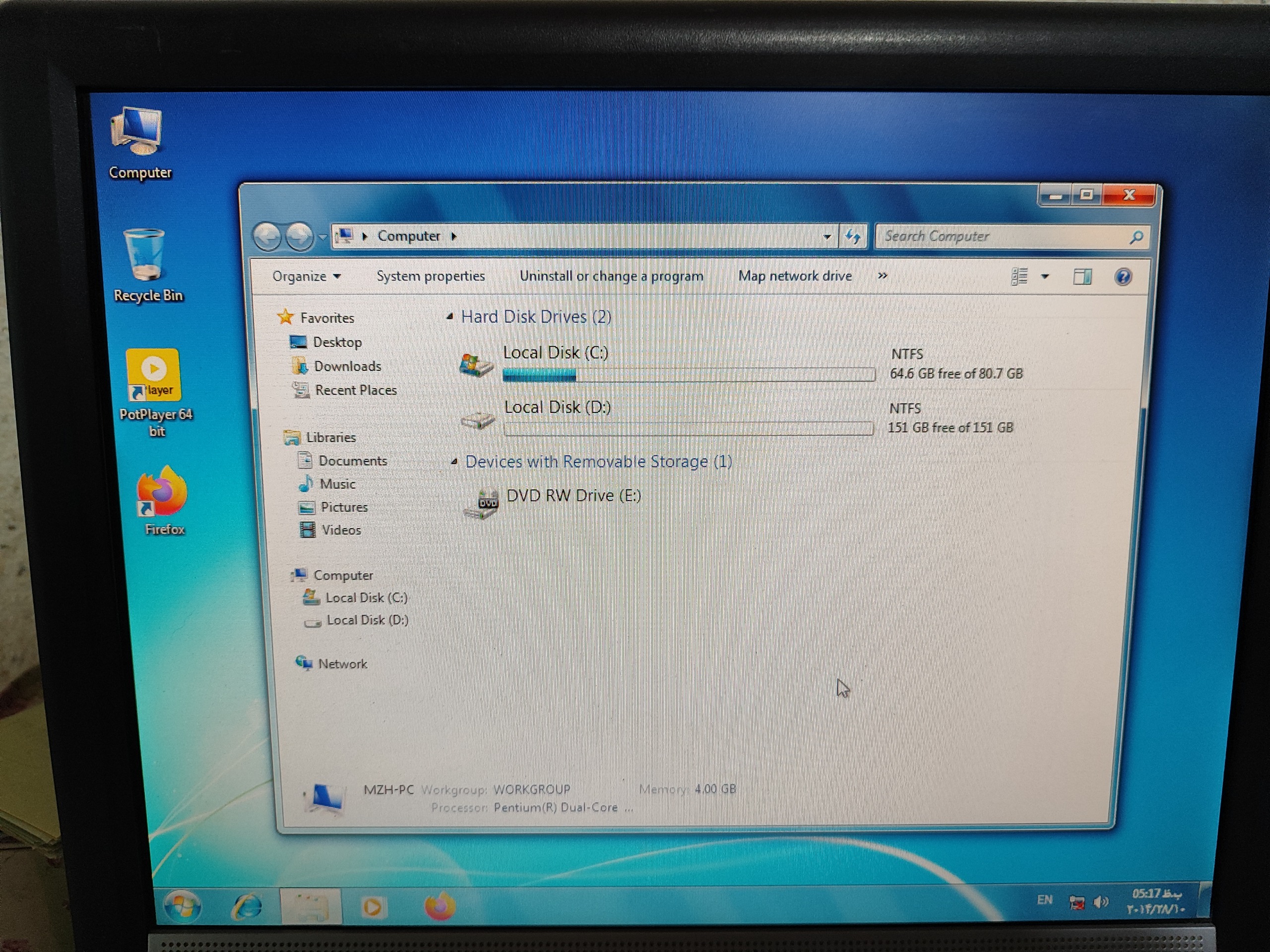Click System properties in the toolbar
Viewport: 1270px width, 952px height.
[431, 276]
